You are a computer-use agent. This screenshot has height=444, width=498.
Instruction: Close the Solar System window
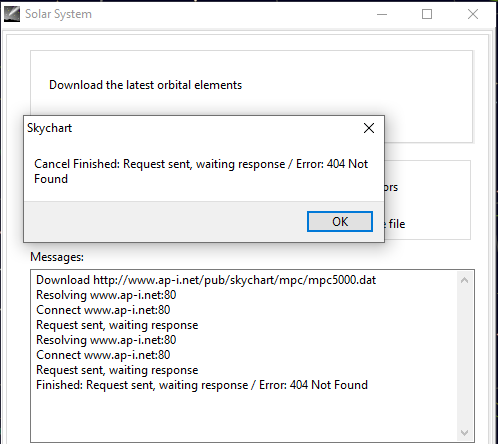(473, 14)
